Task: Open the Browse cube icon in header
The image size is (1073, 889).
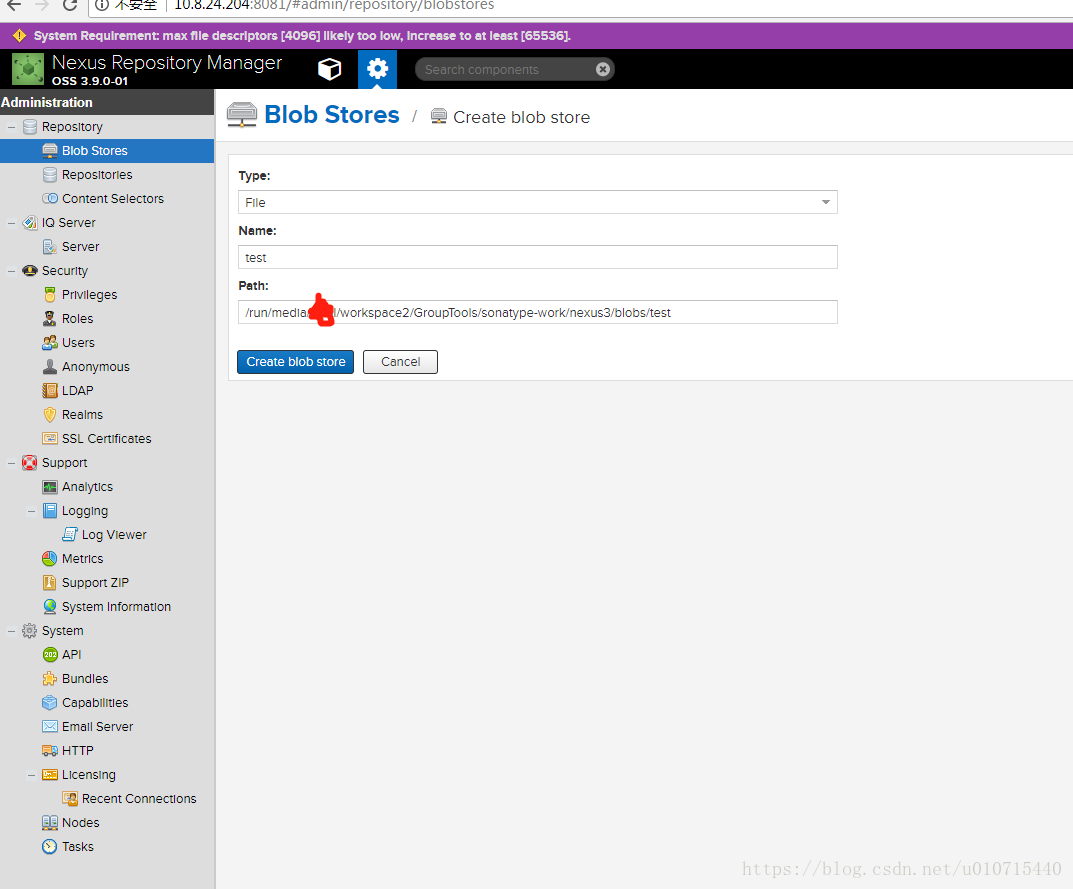Action: pyautogui.click(x=330, y=69)
